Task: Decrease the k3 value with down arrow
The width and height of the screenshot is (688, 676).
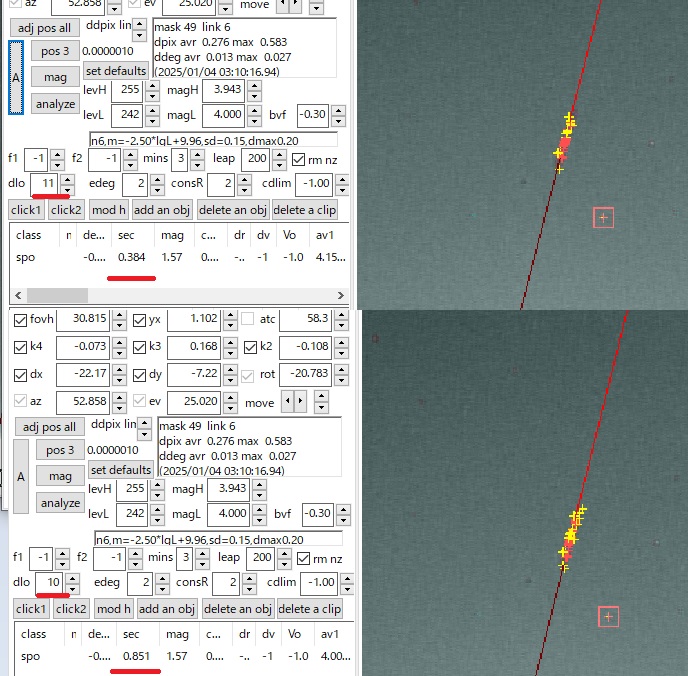Action: pyautogui.click(x=229, y=353)
